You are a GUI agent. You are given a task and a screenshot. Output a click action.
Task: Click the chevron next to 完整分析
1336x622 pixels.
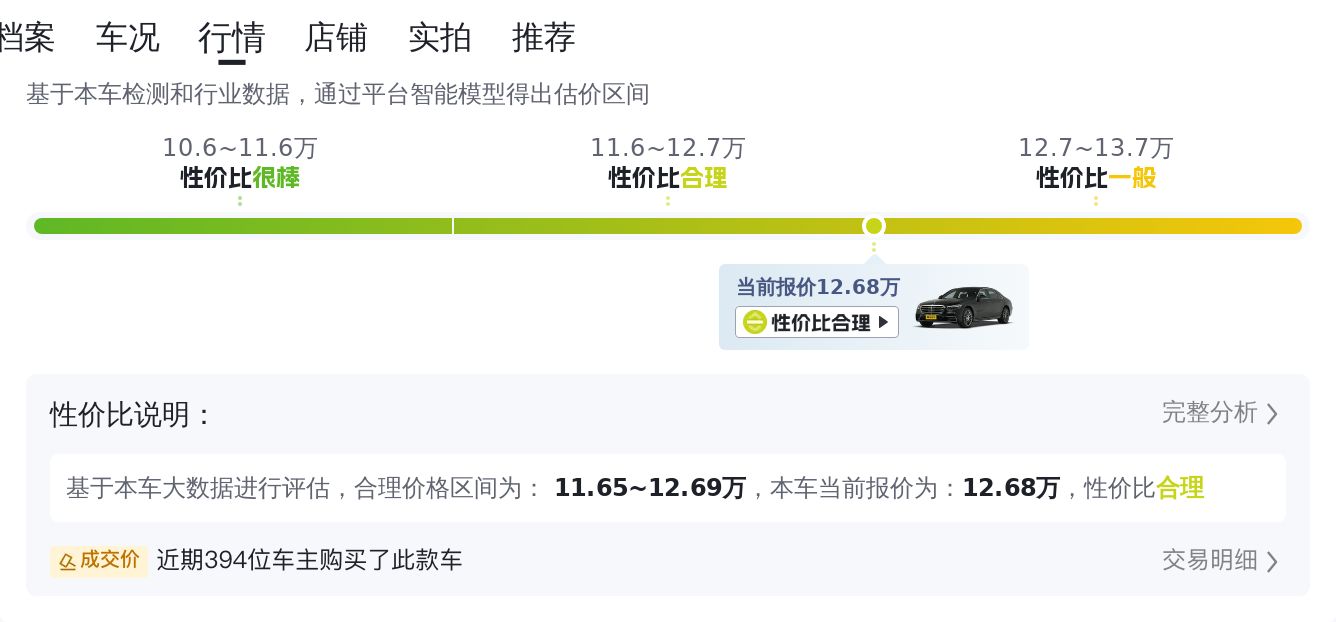tap(1272, 414)
